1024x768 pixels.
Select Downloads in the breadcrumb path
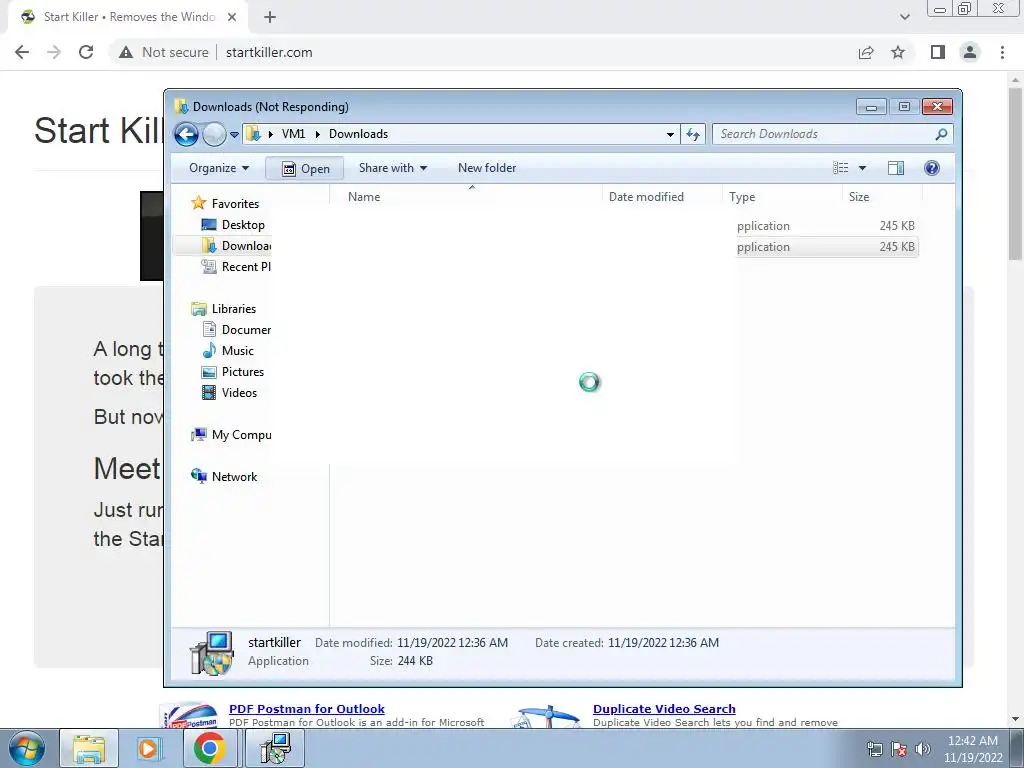coord(358,134)
